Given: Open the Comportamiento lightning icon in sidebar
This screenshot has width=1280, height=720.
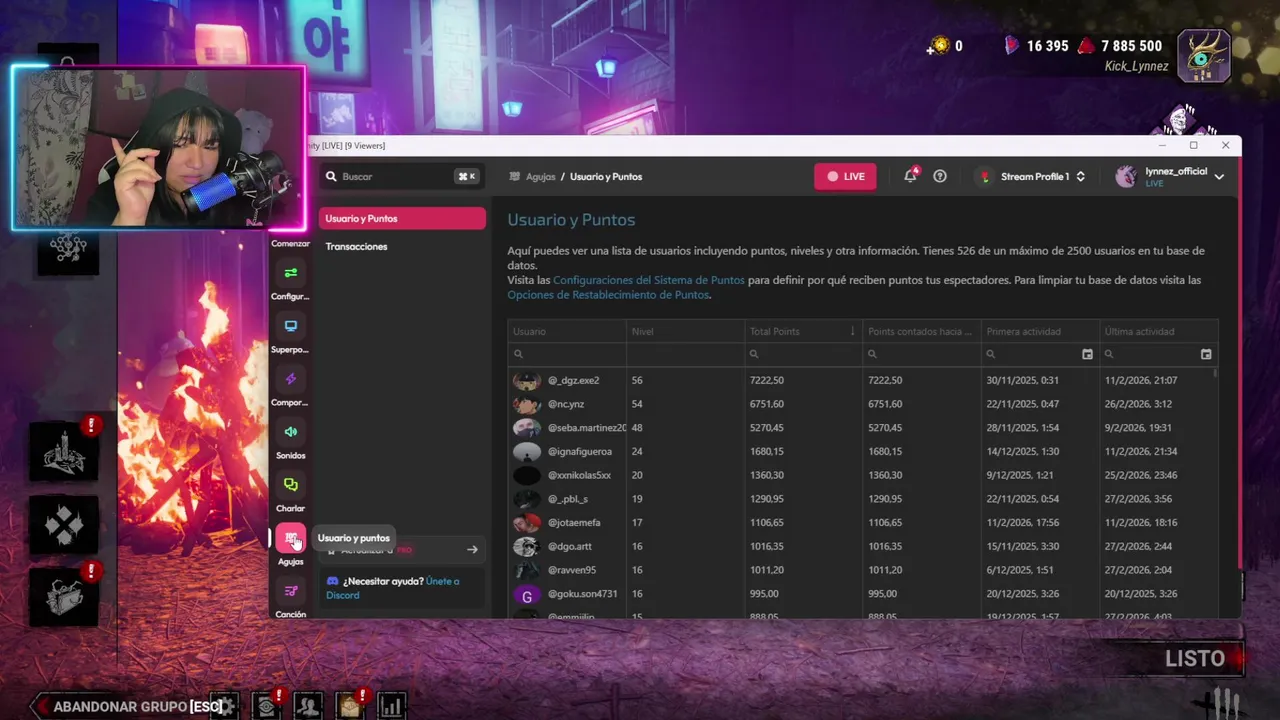Looking at the screenshot, I should pyautogui.click(x=291, y=379).
